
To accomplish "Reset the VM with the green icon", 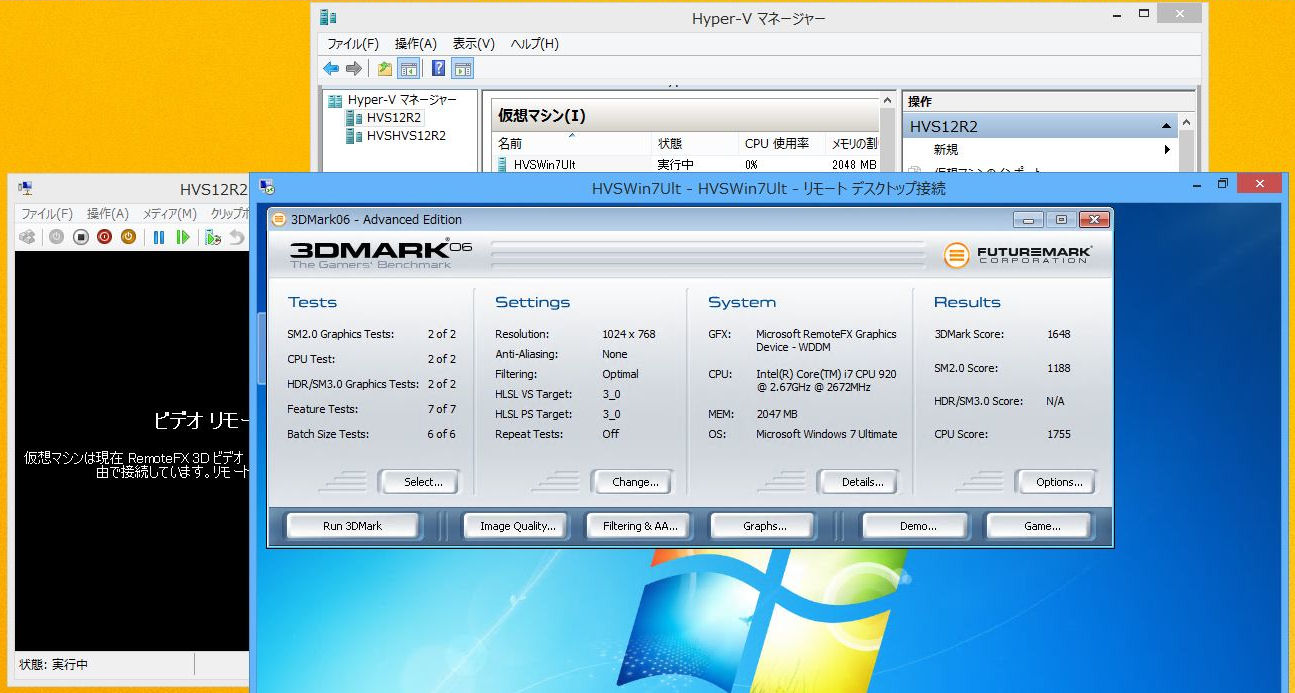I will coord(182,237).
